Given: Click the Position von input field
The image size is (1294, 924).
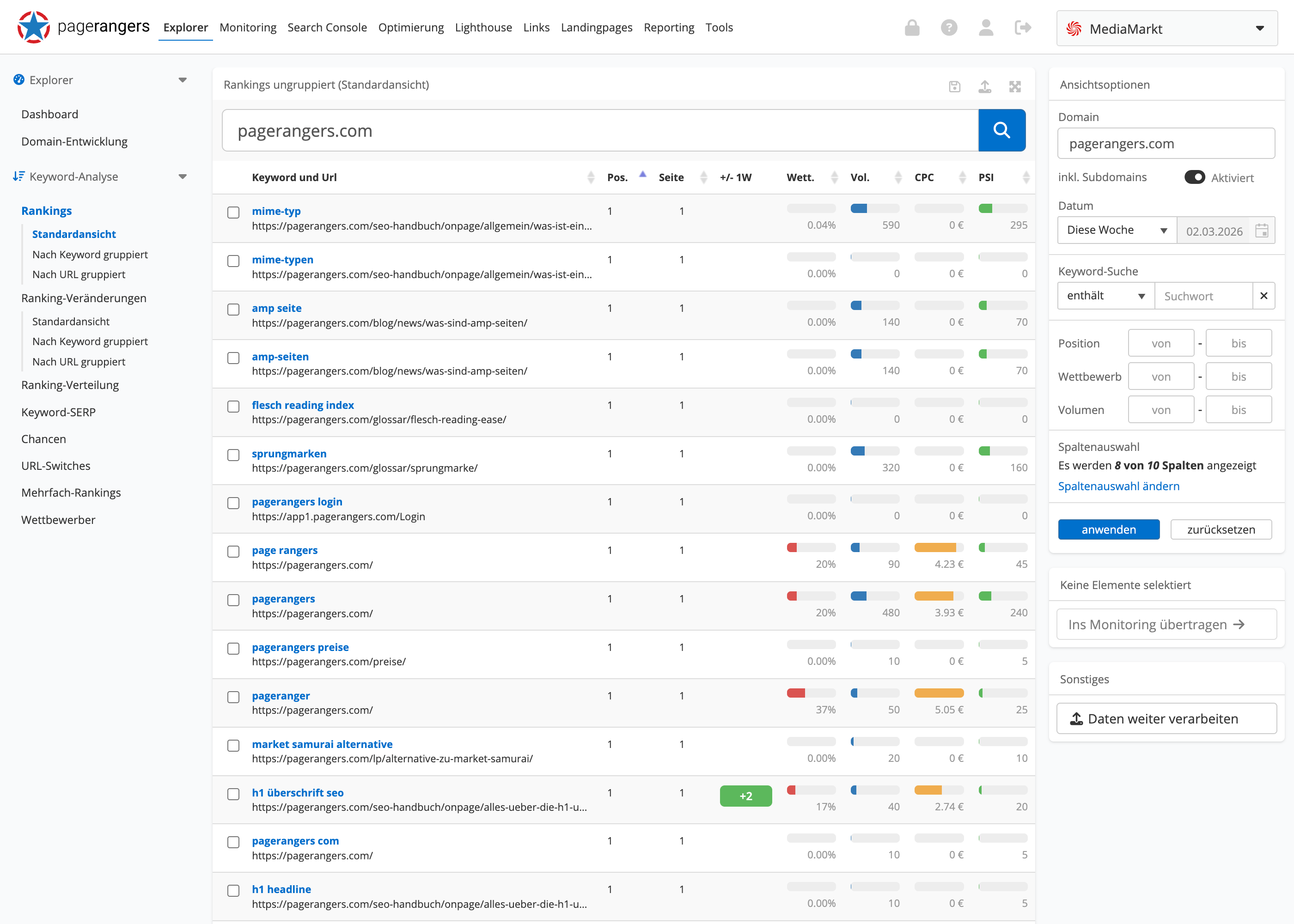Looking at the screenshot, I should (1160, 343).
